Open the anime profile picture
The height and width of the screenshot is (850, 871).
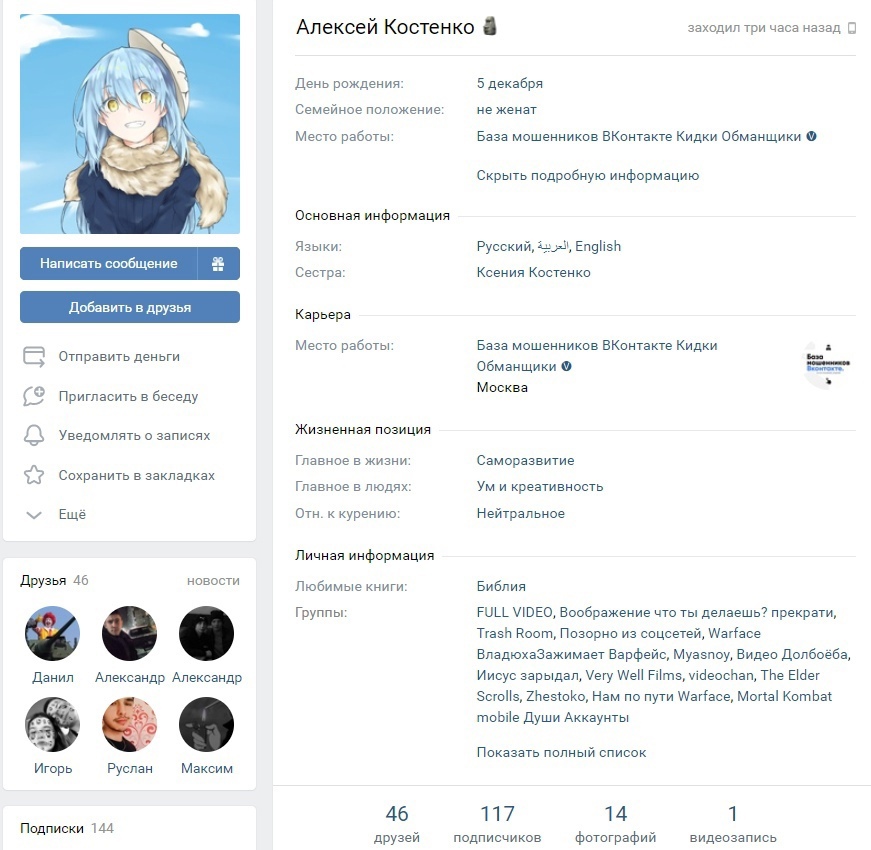130,124
